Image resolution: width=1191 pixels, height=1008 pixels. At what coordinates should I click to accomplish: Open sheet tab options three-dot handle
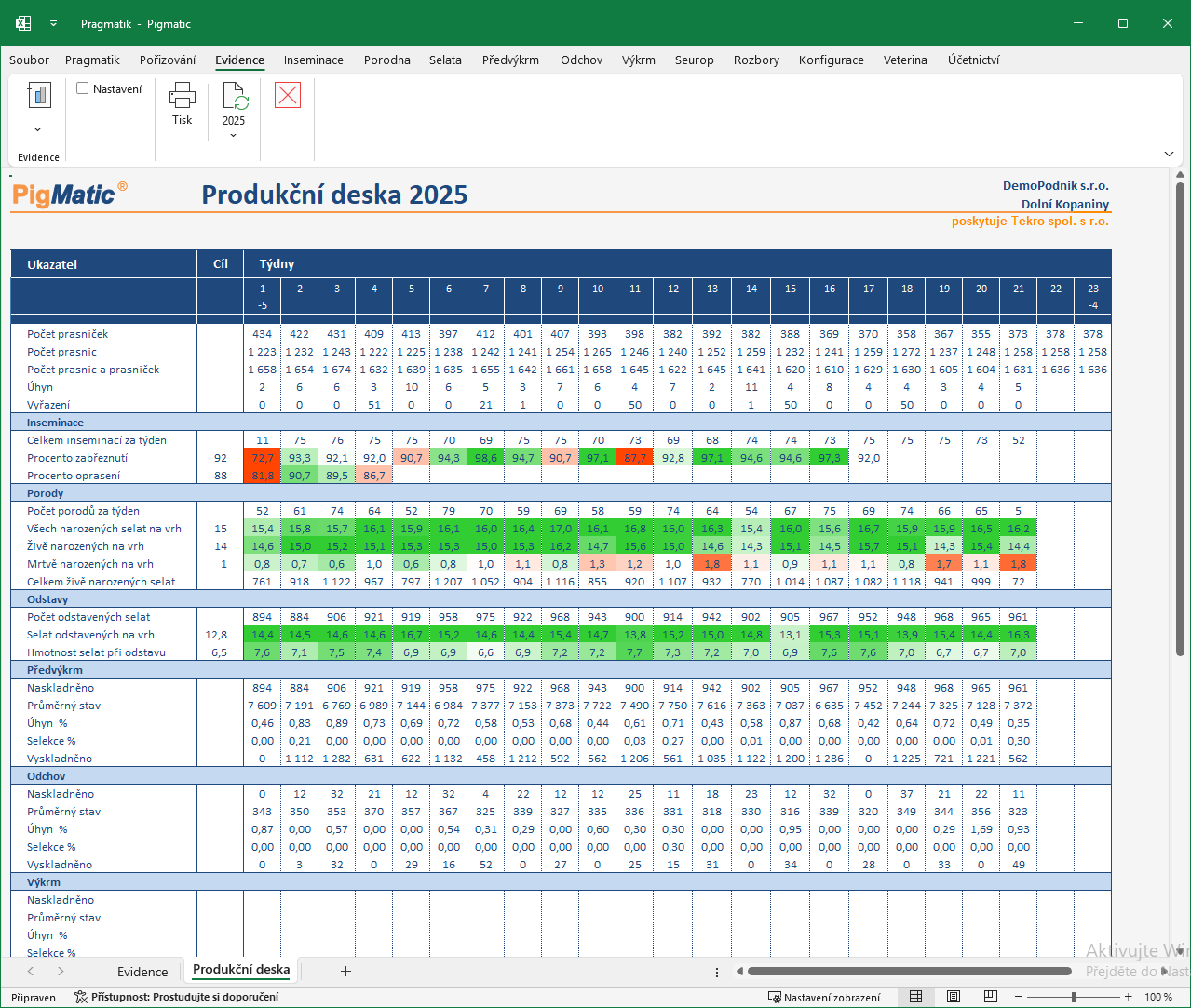[x=717, y=972]
